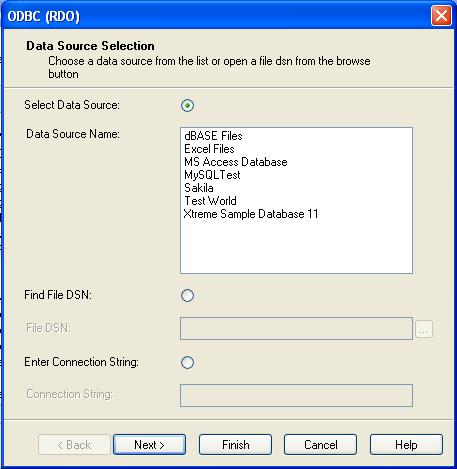The image size is (457, 469).
Task: Choose the Find File DSN radio option
Action: point(187,295)
